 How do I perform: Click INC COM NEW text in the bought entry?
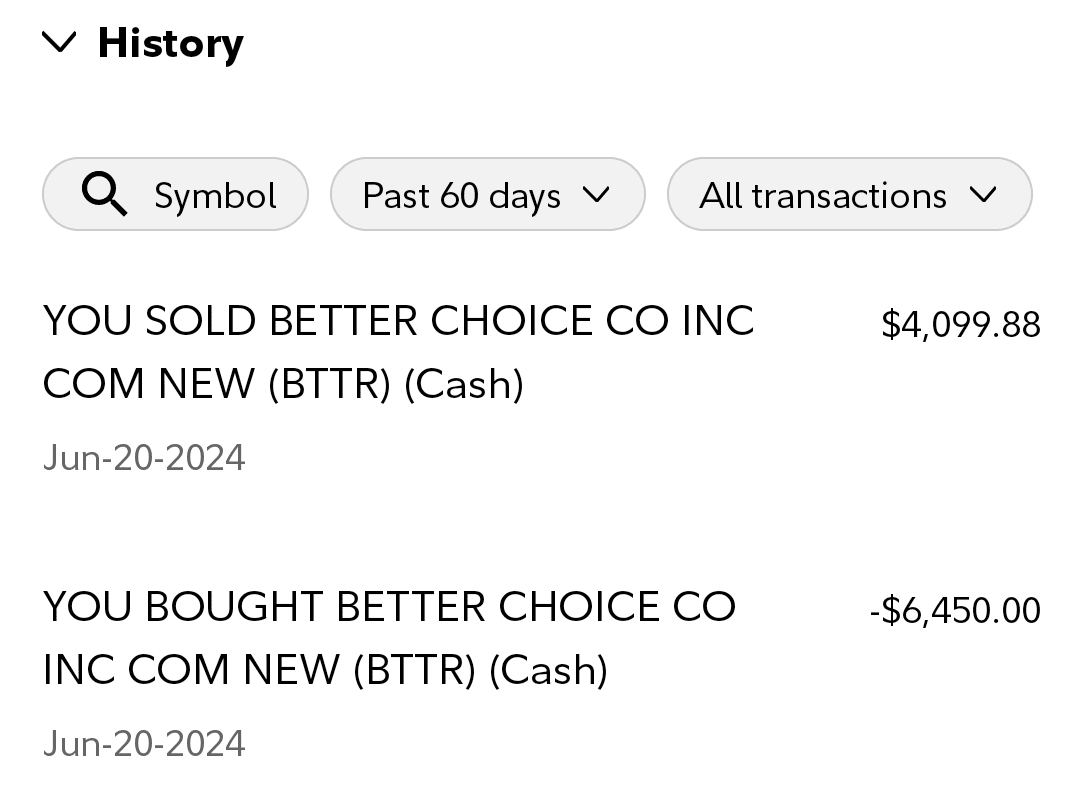click(191, 670)
